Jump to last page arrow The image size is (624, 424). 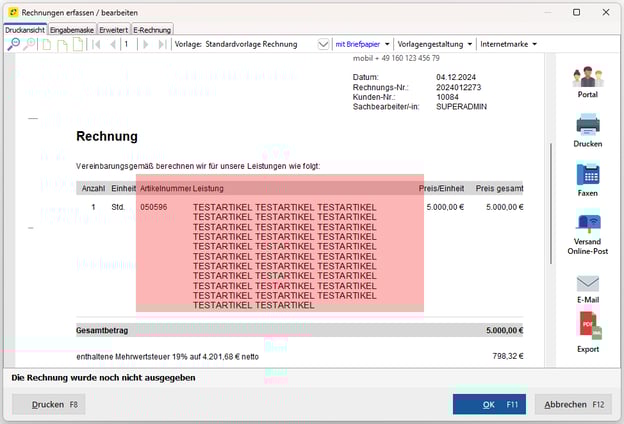coord(162,45)
